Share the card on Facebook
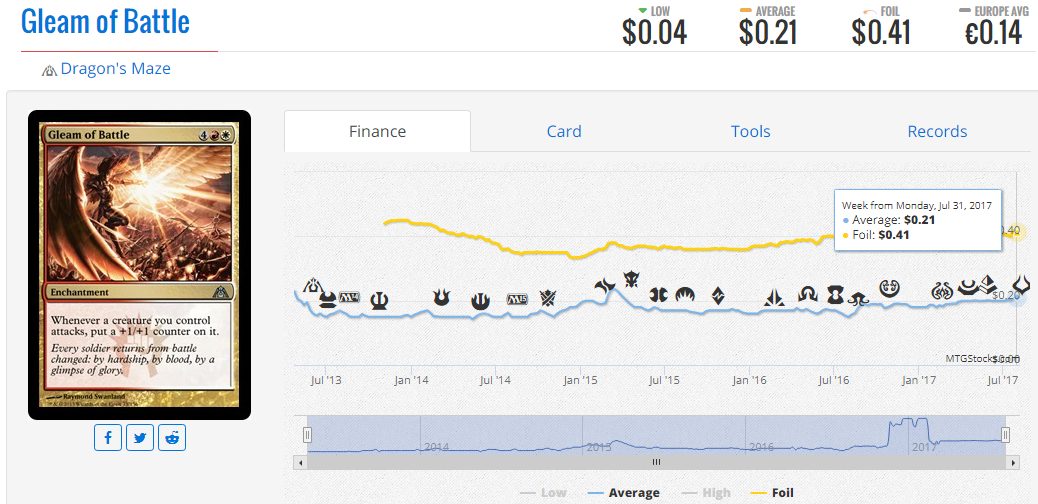Viewport: 1038px width, 504px height. point(108,438)
